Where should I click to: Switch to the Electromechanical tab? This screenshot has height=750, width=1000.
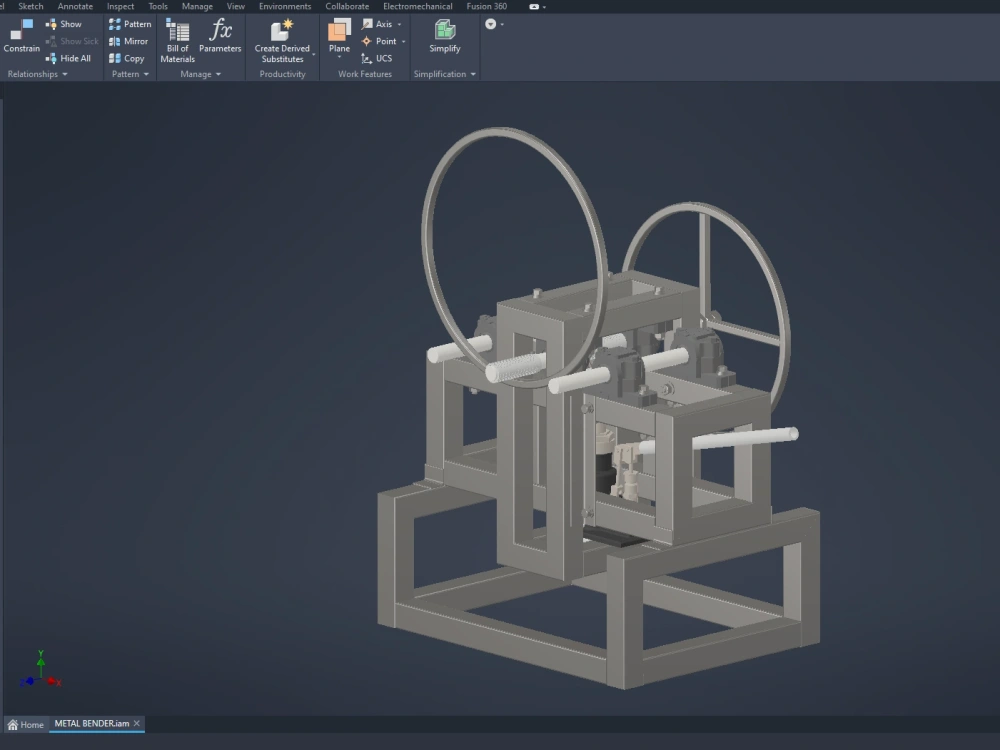point(418,6)
